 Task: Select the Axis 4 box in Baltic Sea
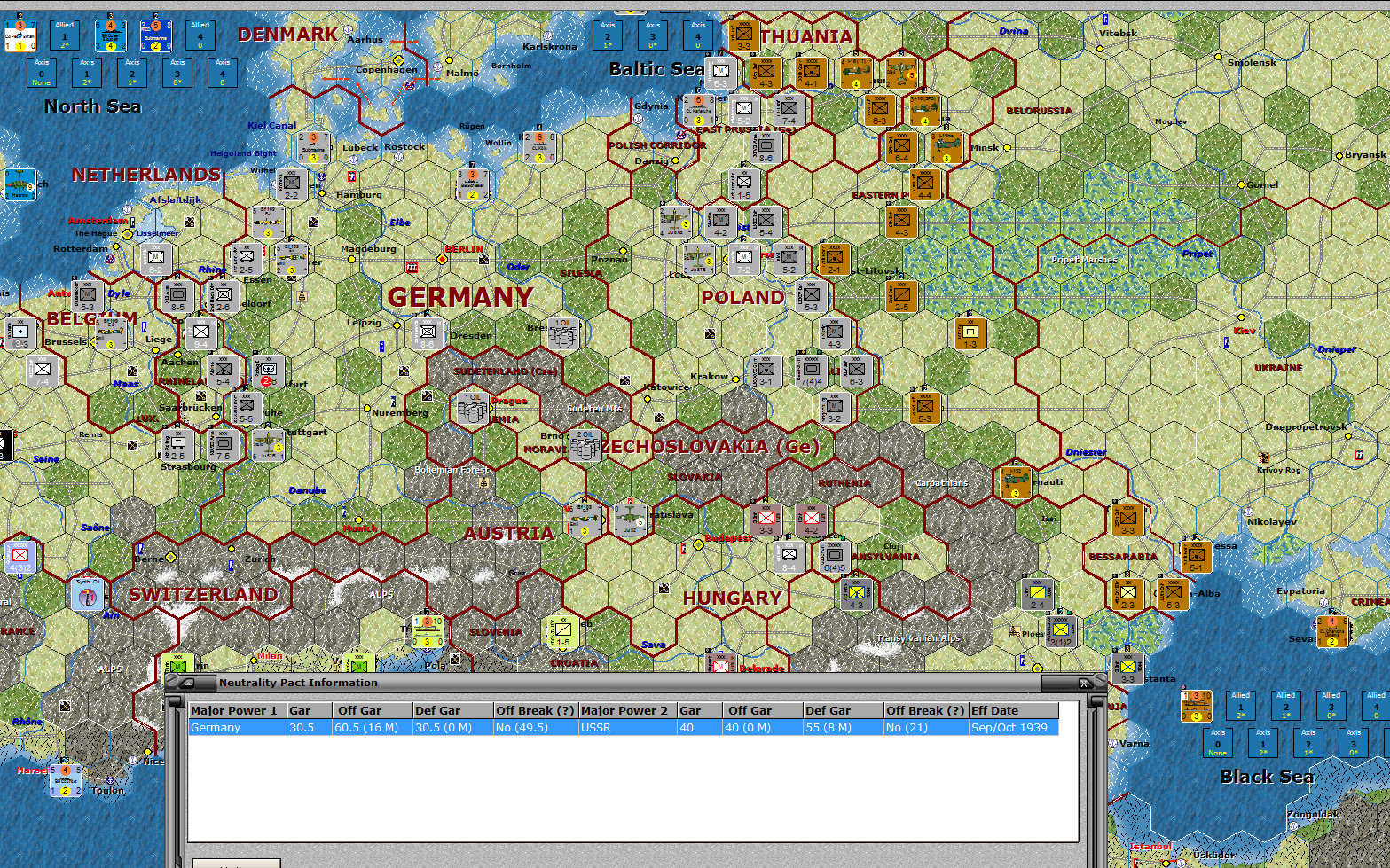pyautogui.click(x=698, y=35)
